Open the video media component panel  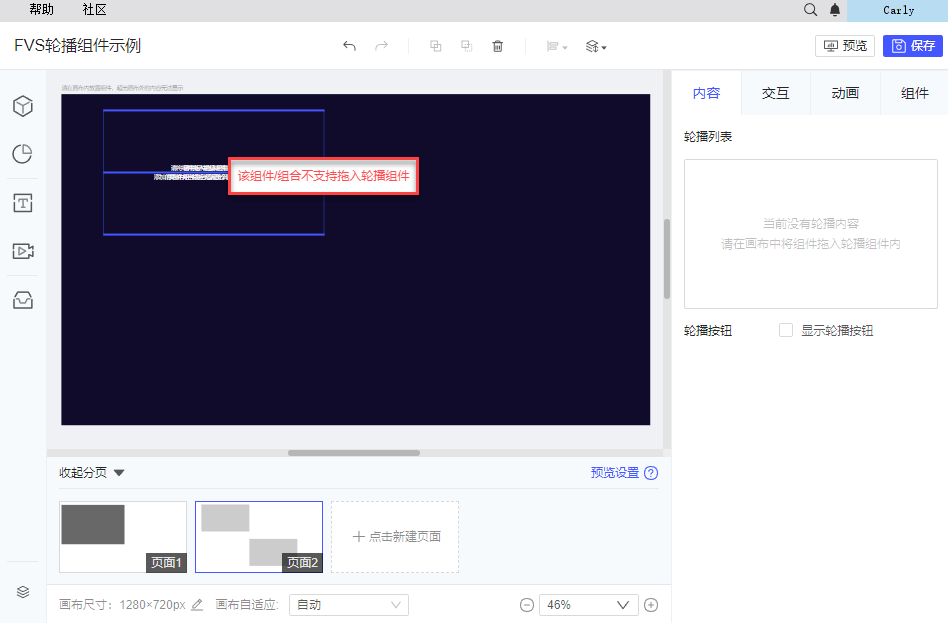23,251
